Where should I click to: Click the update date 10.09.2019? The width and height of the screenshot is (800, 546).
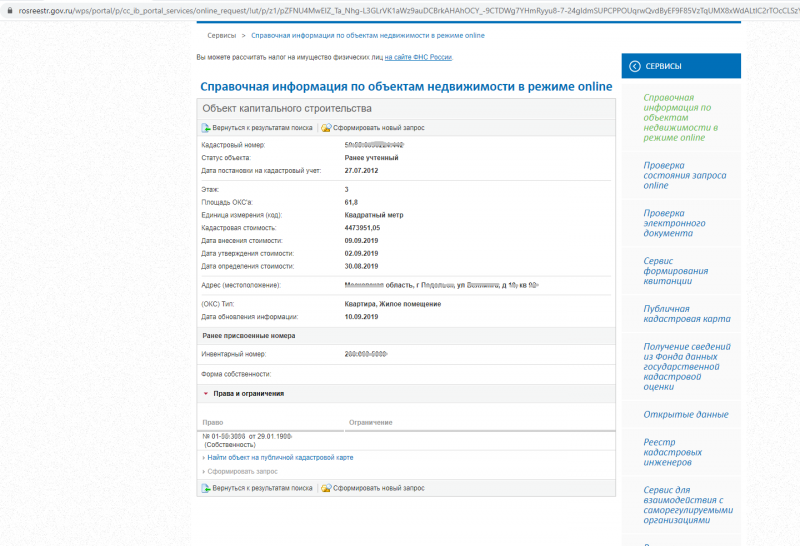coord(361,317)
